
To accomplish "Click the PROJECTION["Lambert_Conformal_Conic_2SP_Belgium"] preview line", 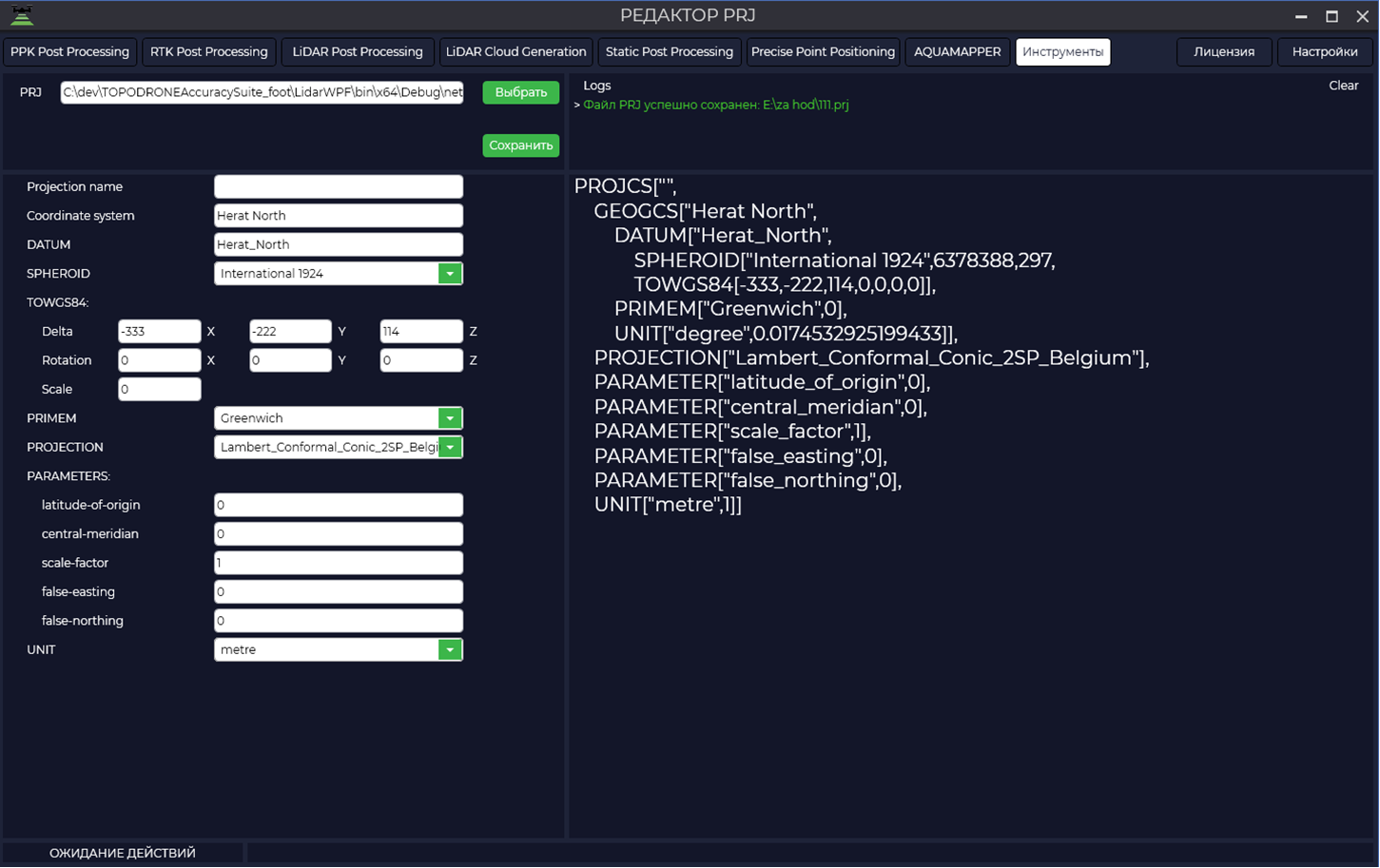I will pos(872,357).
